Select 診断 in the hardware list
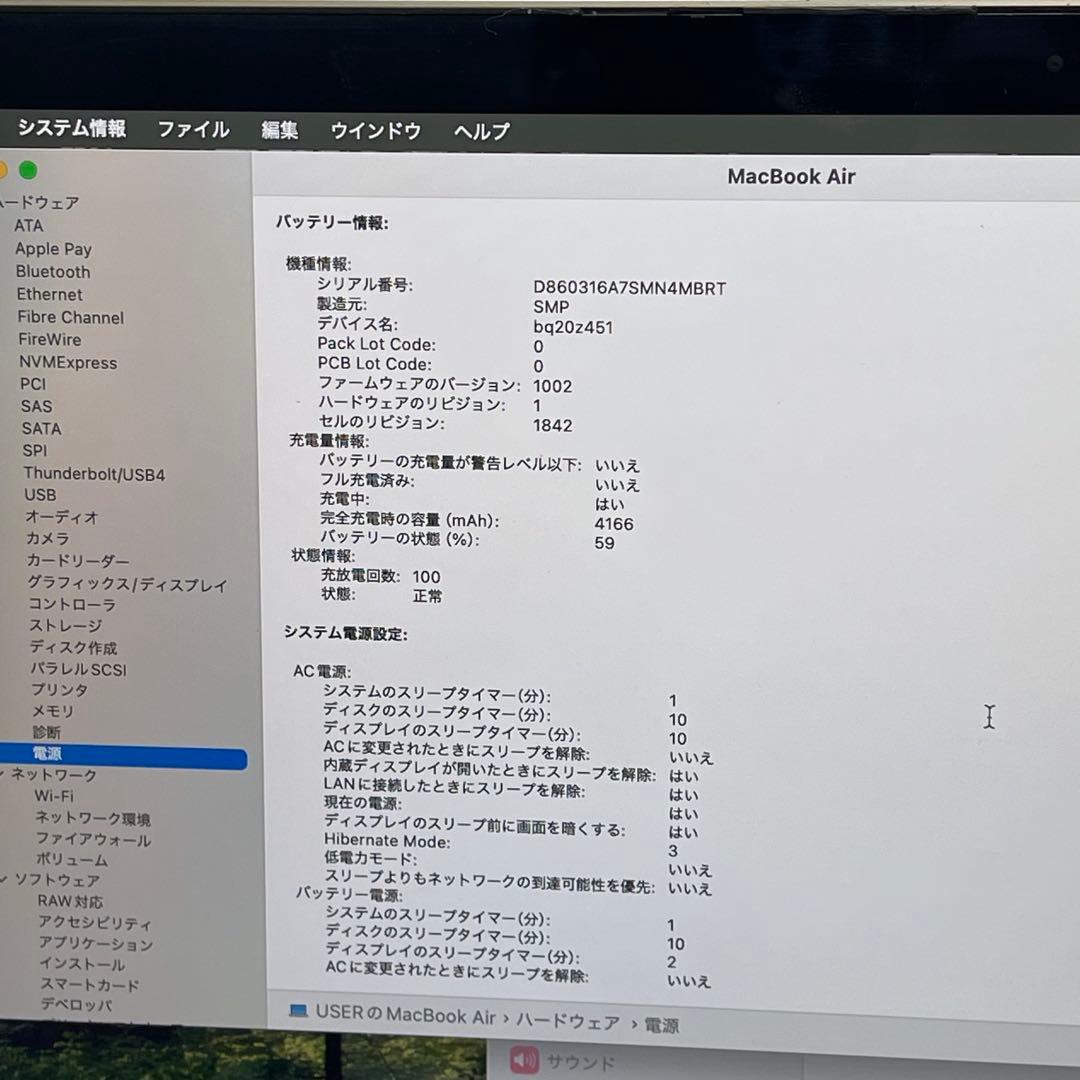The width and height of the screenshot is (1080, 1080). coord(46,733)
